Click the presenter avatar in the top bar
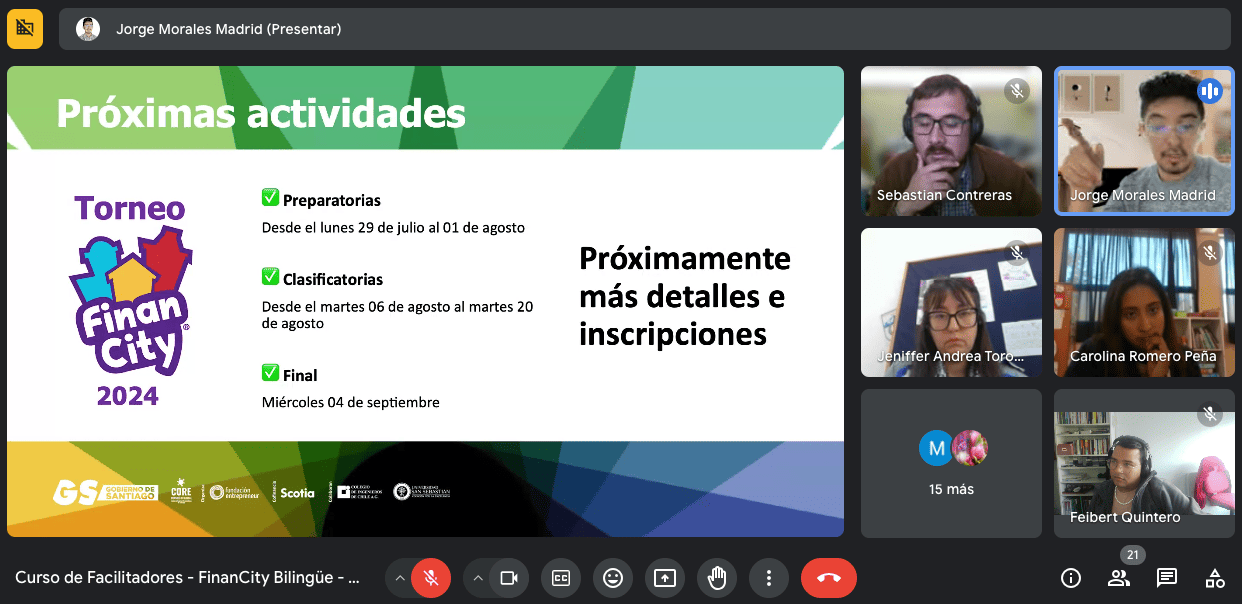Image resolution: width=1242 pixels, height=604 pixels. pyautogui.click(x=88, y=29)
